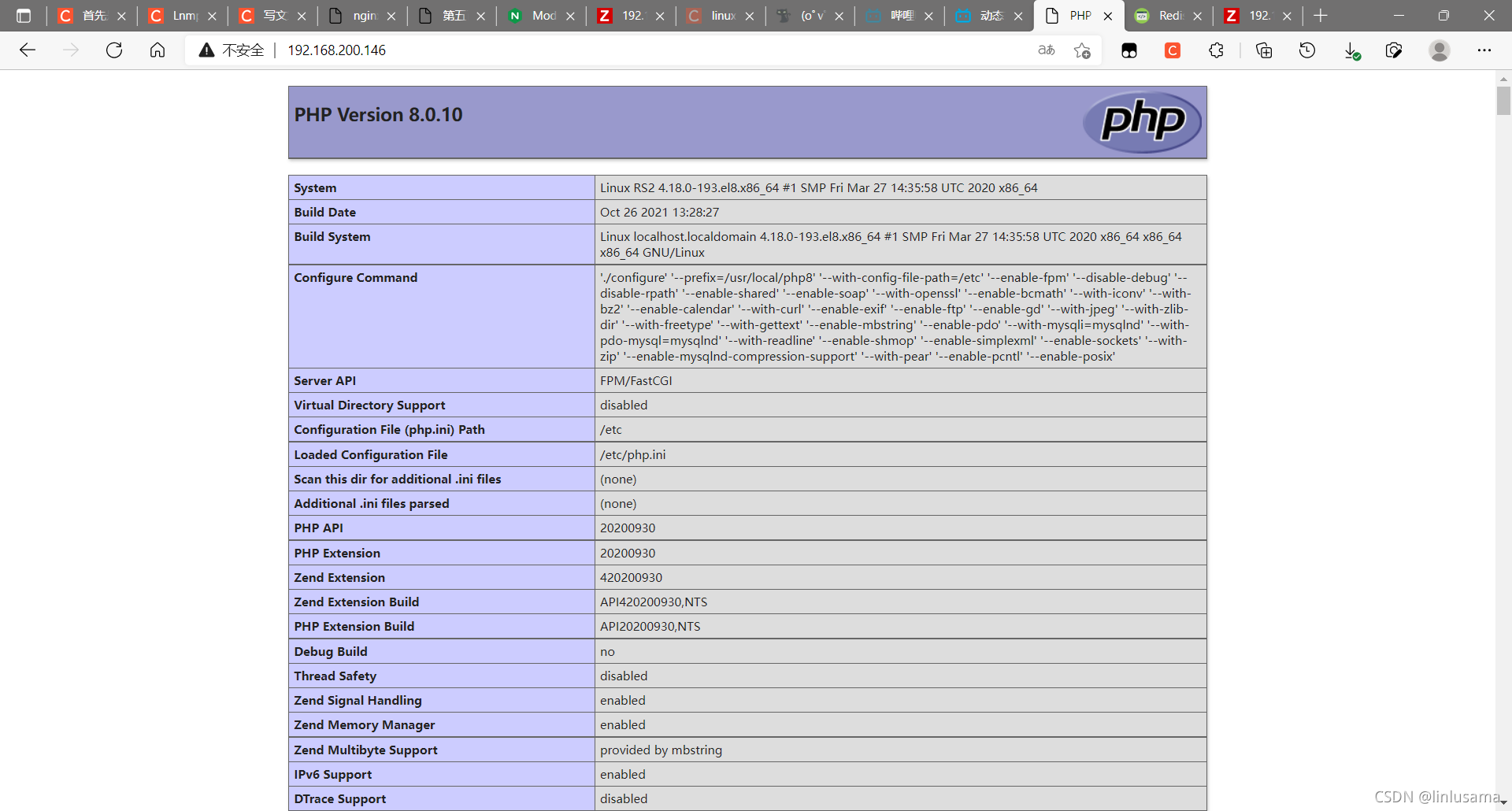Screen dimensions: 1512x811
Task: Open the Downloads panel
Action: (x=1351, y=50)
